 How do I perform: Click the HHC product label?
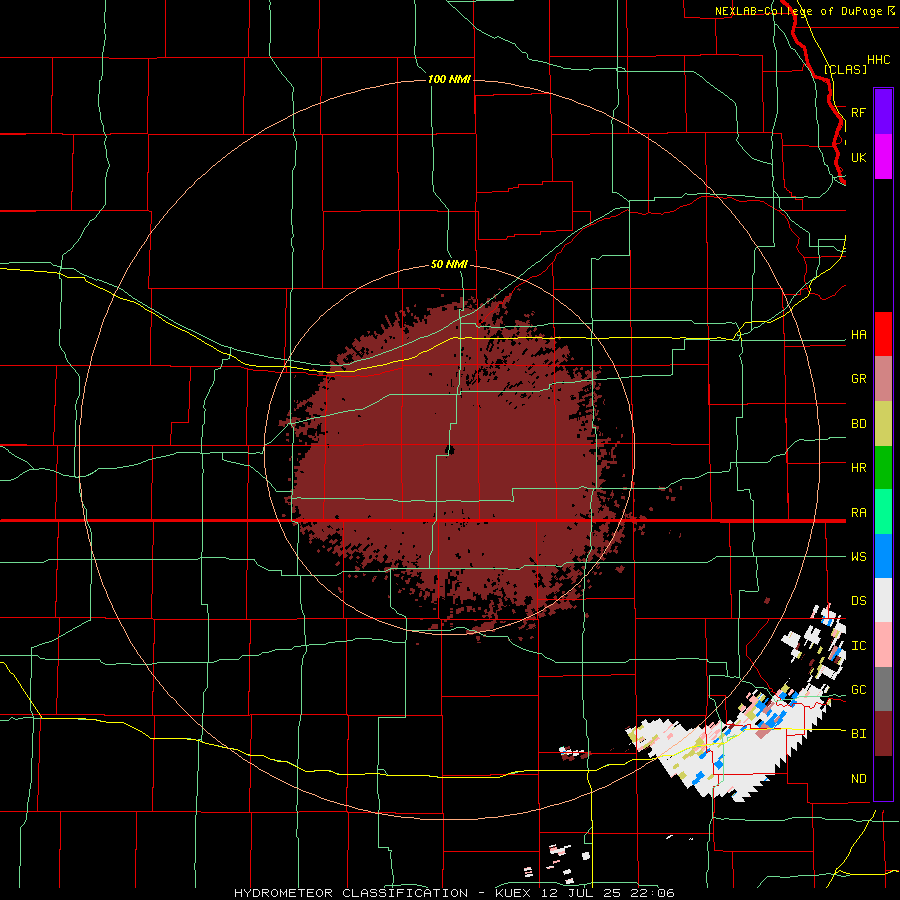[x=878, y=60]
